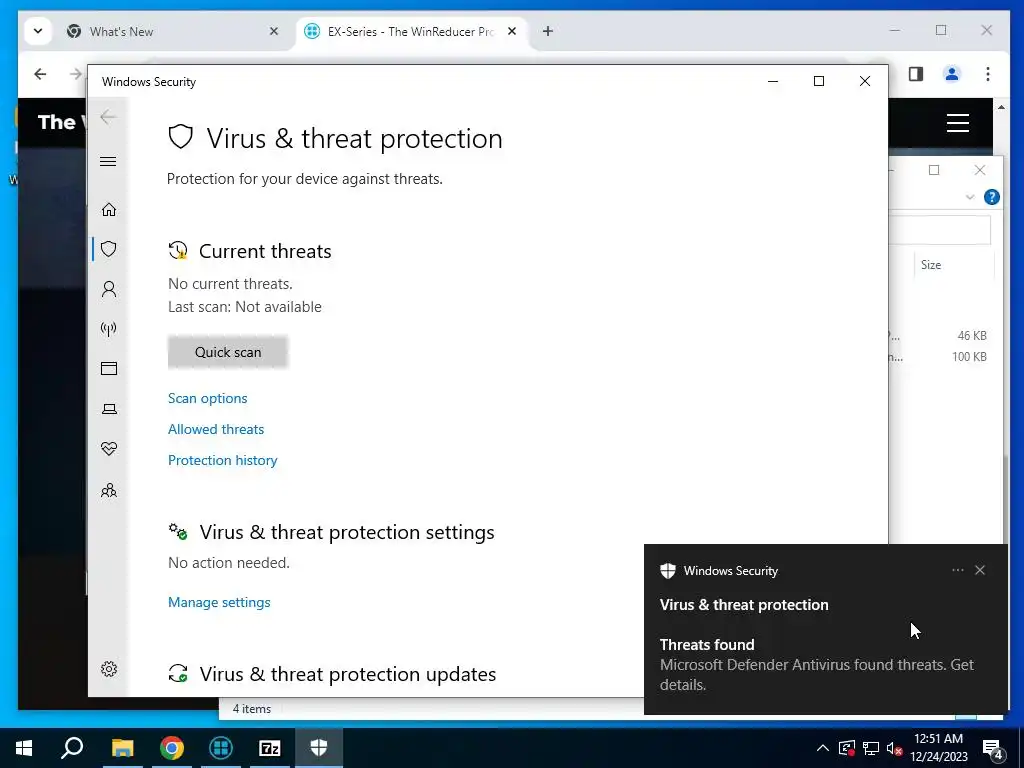This screenshot has height=768, width=1024.
Task: Open Allowed threats link
Action: [216, 429]
